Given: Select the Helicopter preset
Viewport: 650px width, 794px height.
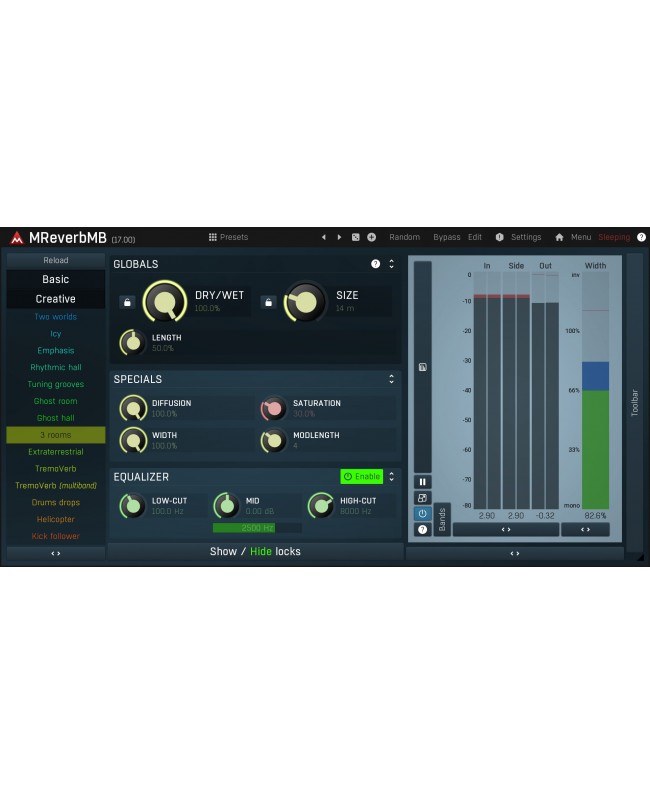Looking at the screenshot, I should 56,520.
